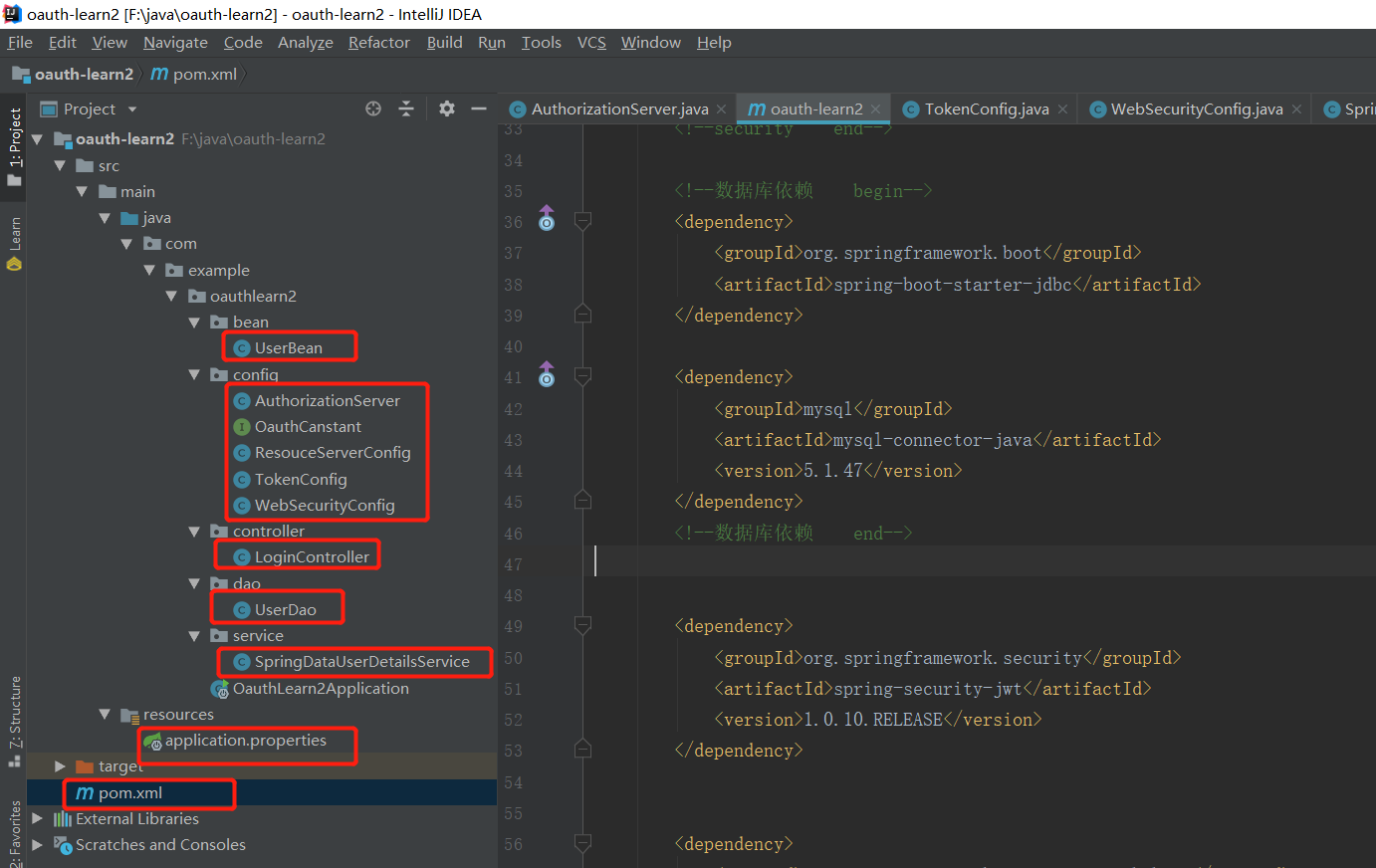Collapse the oauth-learn2 root folder
Viewport: 1376px width, 868px height.
(38, 139)
